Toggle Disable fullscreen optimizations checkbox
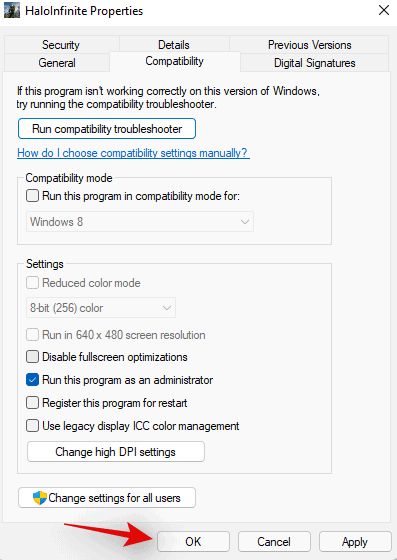397x560 pixels. pyautogui.click(x=32, y=357)
